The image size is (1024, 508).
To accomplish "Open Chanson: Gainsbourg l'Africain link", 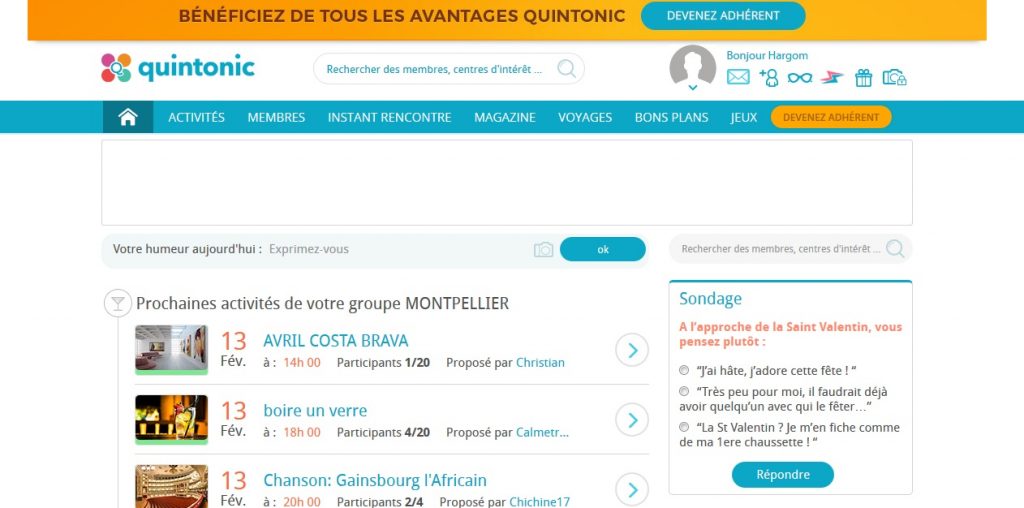I will (x=375, y=481).
